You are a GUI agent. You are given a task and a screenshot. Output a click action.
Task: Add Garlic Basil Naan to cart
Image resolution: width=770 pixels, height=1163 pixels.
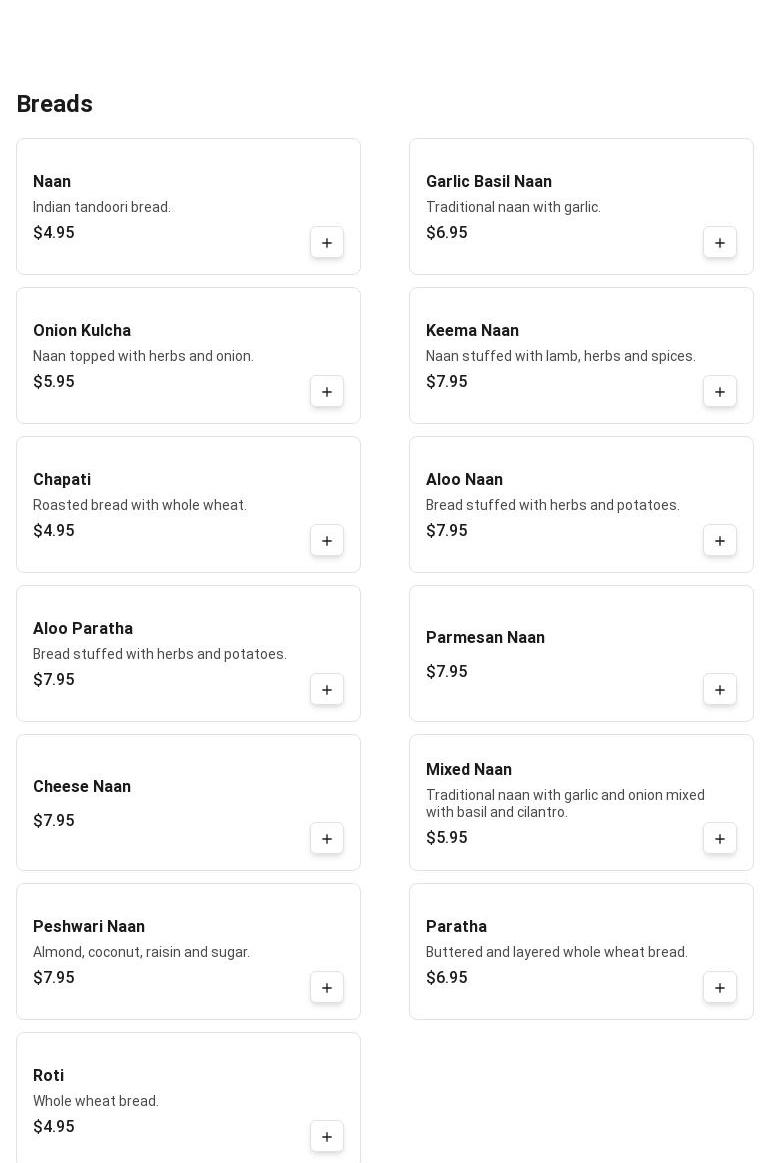(x=720, y=243)
